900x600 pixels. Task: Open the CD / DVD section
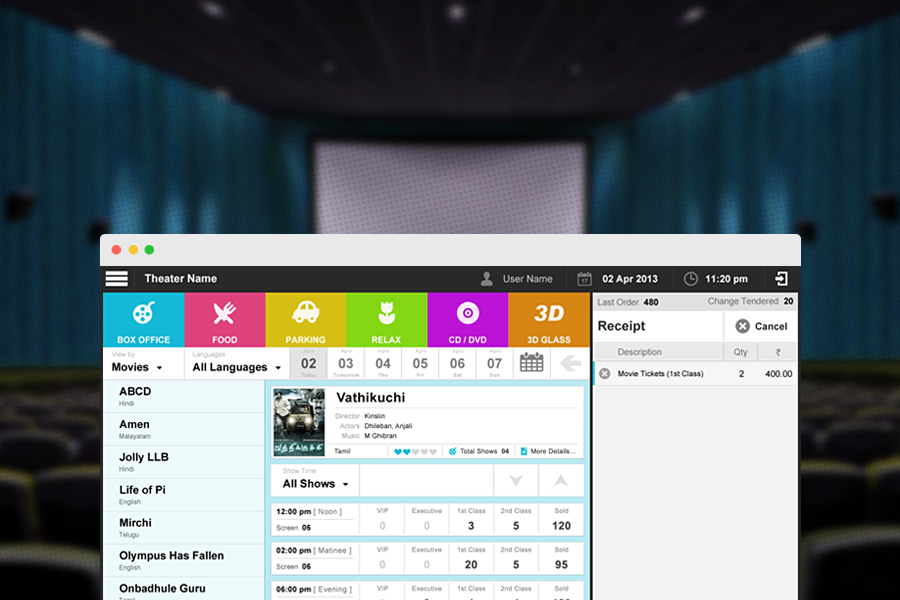click(x=467, y=320)
